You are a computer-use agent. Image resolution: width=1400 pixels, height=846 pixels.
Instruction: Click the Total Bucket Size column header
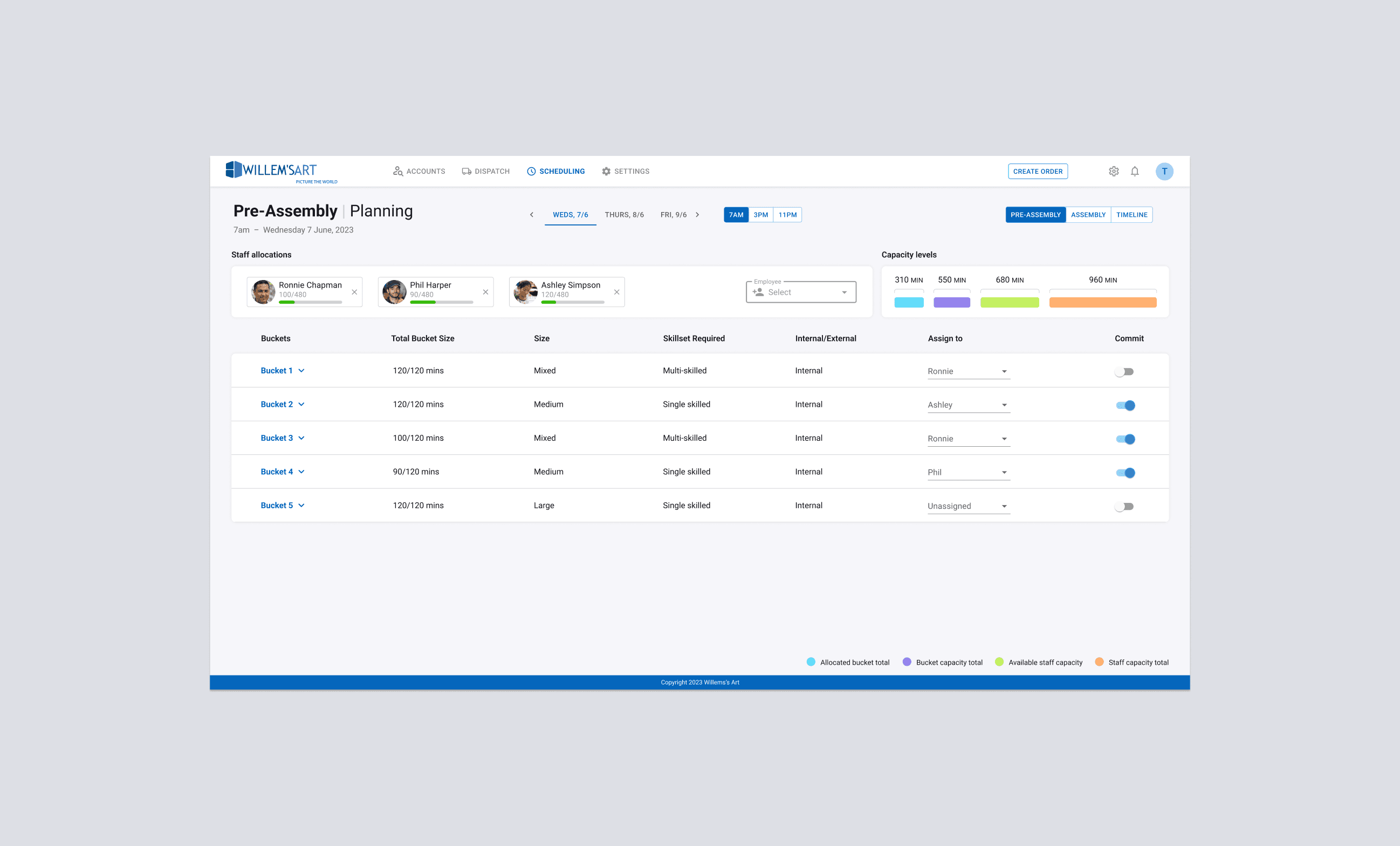point(423,338)
